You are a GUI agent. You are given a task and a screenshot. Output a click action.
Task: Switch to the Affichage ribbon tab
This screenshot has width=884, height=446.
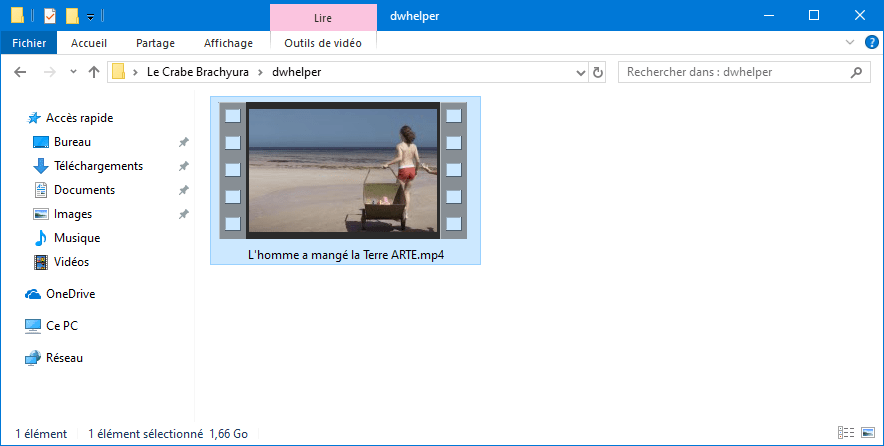tap(228, 43)
